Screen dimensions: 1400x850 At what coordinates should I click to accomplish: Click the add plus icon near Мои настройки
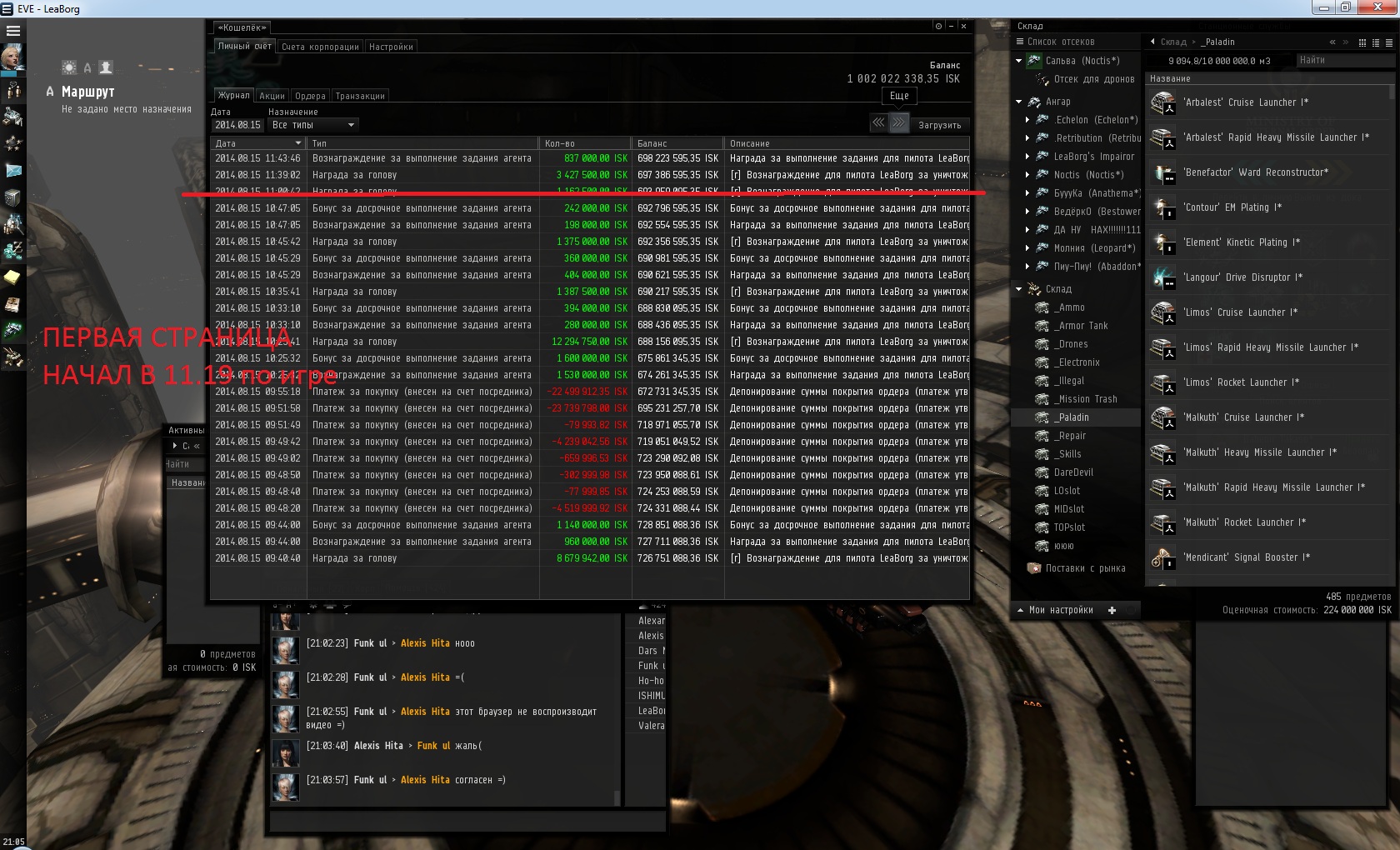click(1112, 610)
